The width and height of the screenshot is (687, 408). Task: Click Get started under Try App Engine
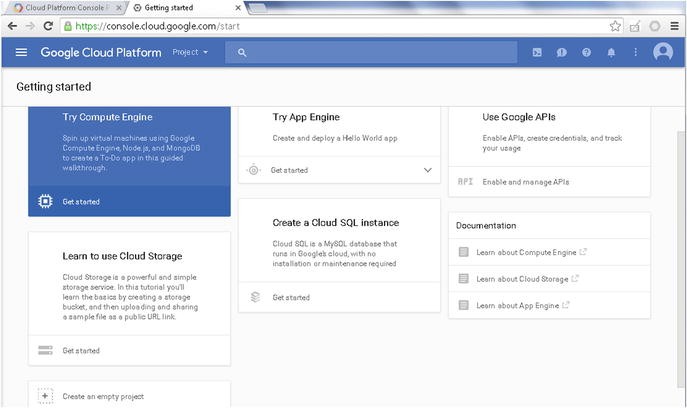289,170
